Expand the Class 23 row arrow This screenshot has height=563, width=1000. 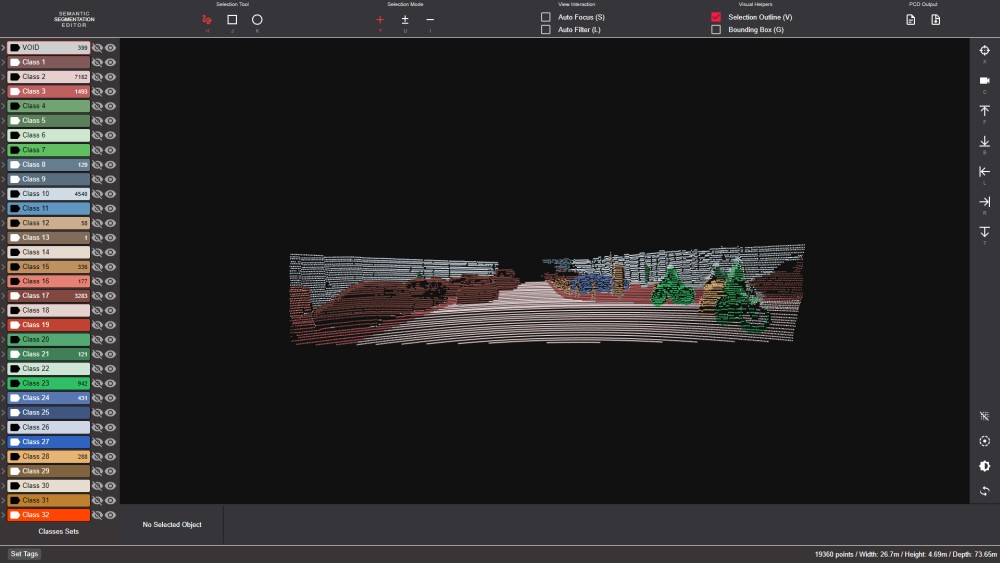pyautogui.click(x=3, y=383)
